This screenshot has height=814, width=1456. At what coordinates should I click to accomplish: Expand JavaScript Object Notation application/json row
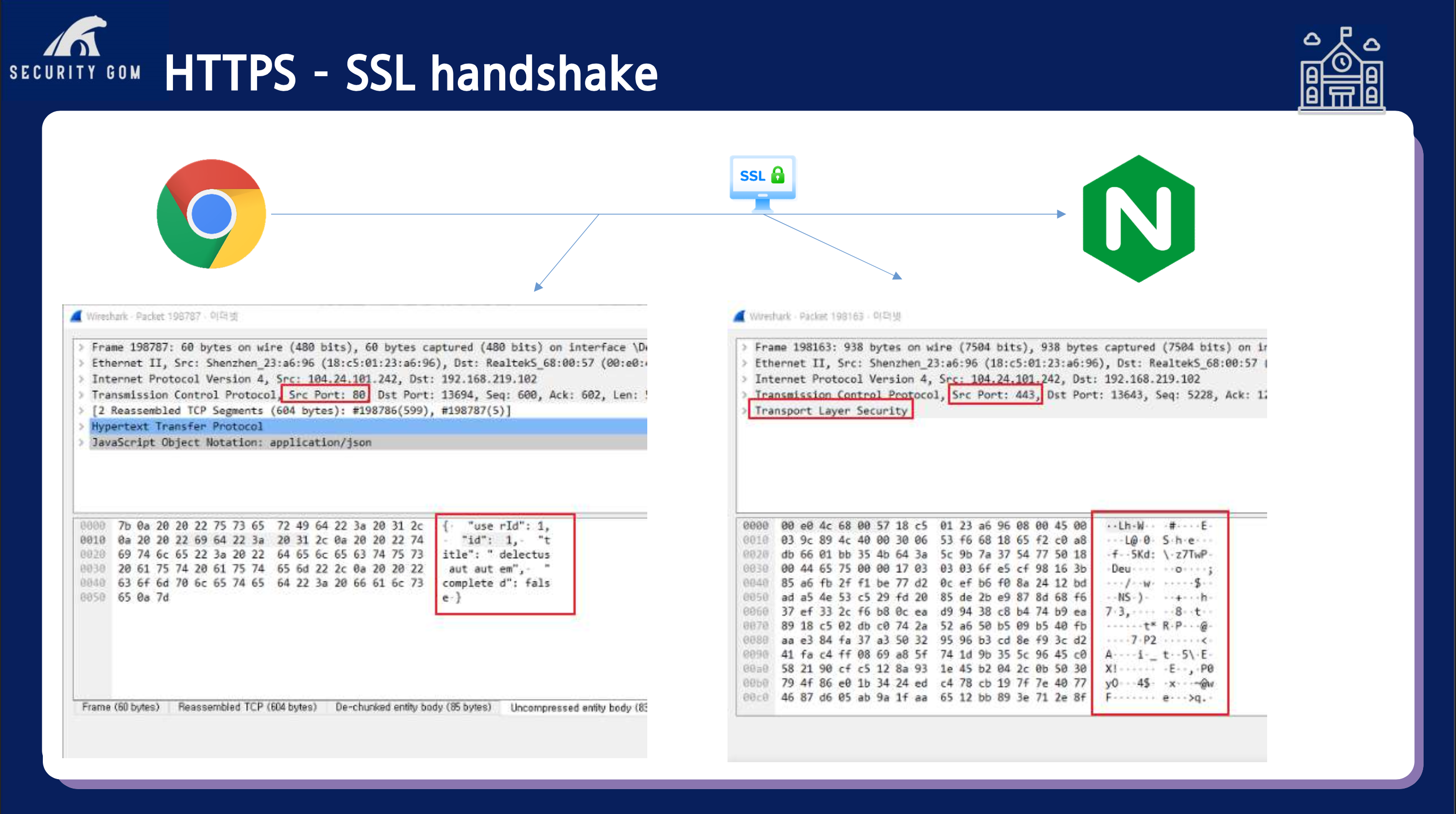[81, 442]
